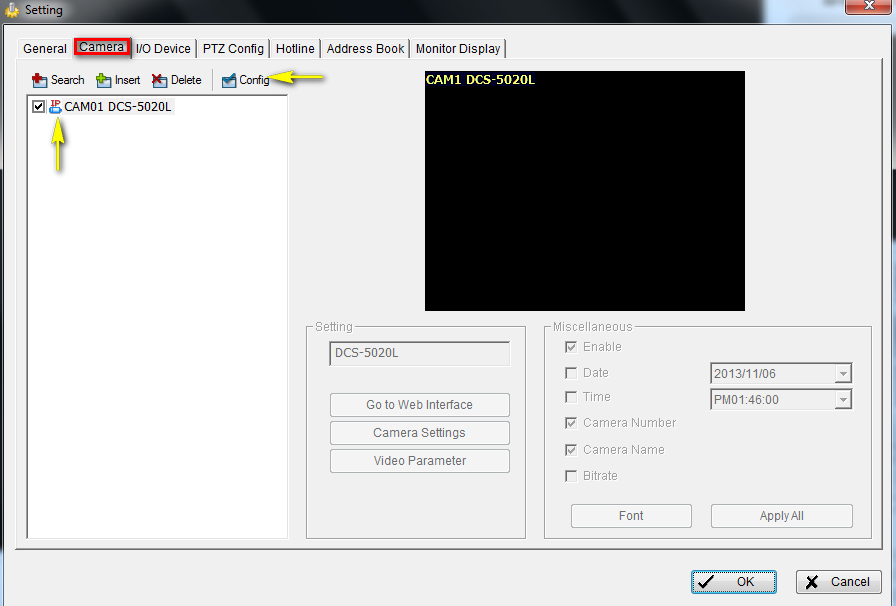This screenshot has height=606, width=896.
Task: Click the Video Parameter button
Action: click(419, 461)
